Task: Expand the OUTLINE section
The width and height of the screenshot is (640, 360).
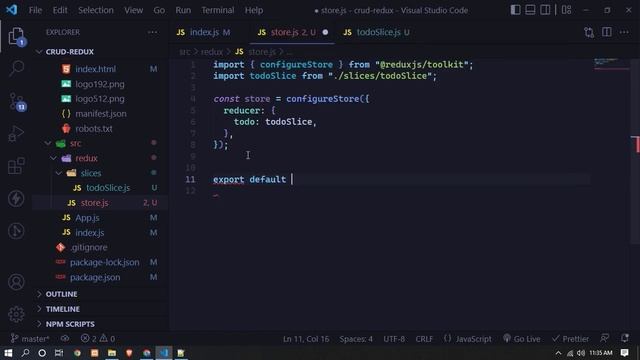Action: [39, 294]
